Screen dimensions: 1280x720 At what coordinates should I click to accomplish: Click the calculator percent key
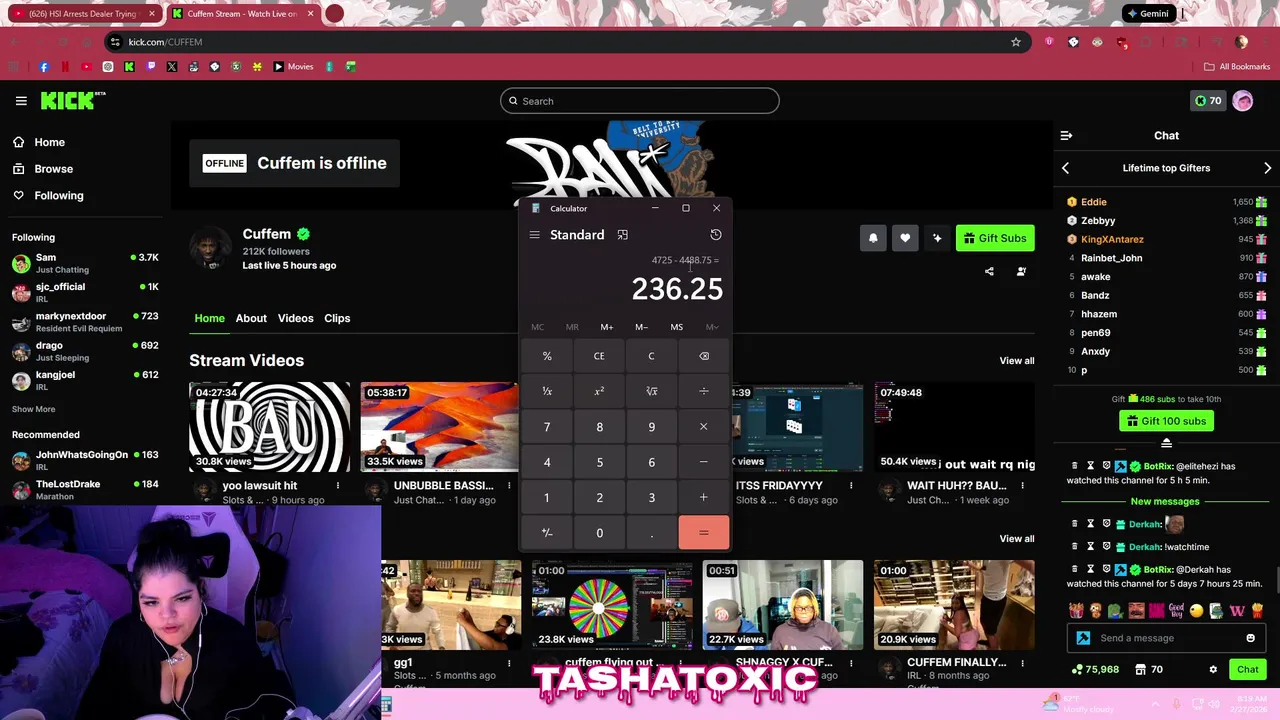click(x=547, y=356)
